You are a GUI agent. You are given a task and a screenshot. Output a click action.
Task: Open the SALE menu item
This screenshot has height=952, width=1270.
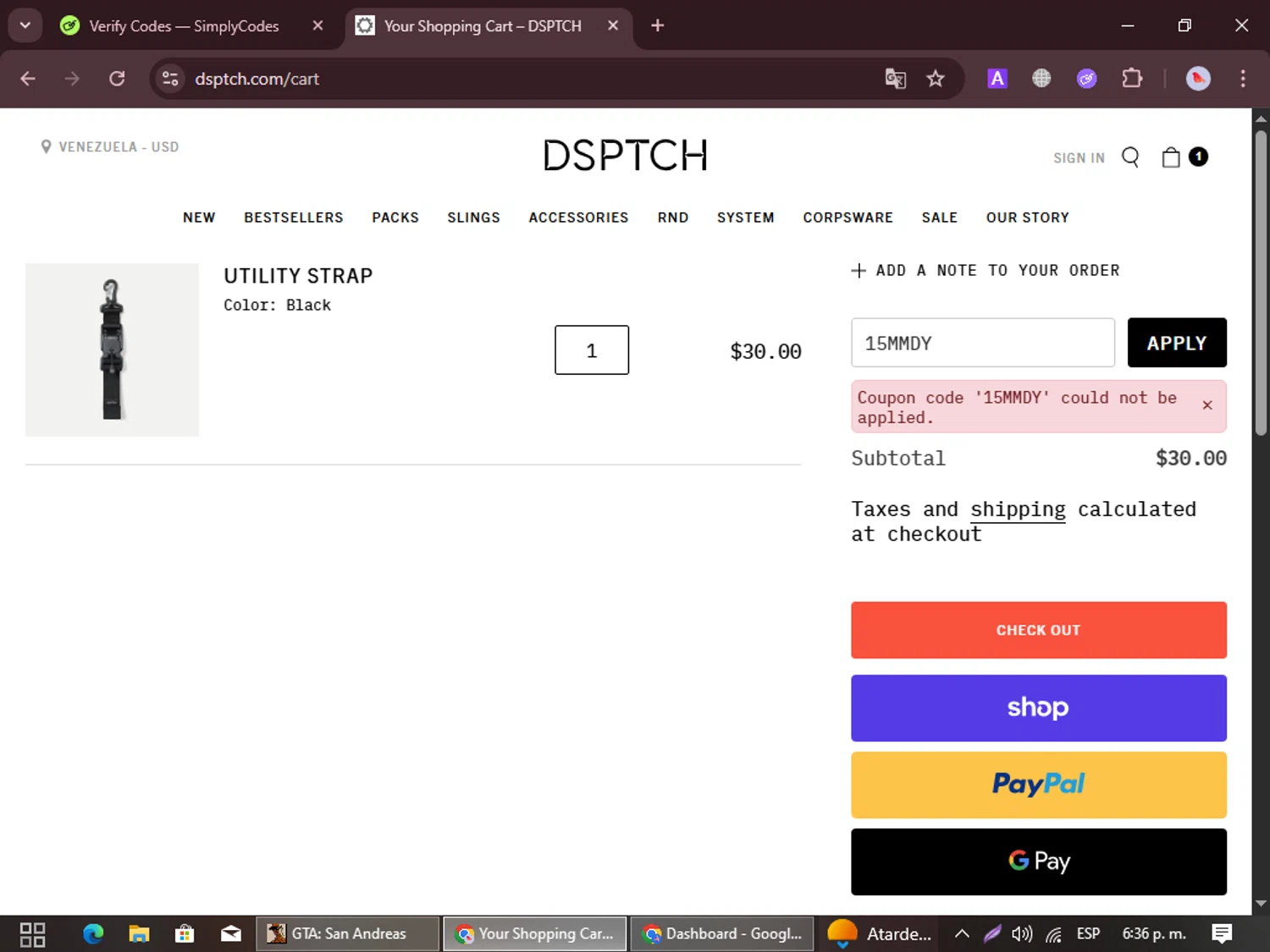coord(939,217)
